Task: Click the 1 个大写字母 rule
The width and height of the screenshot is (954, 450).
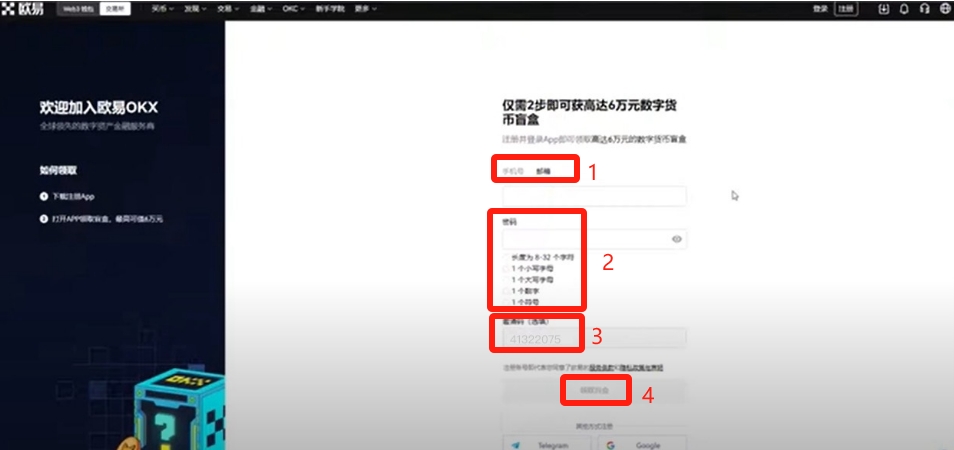Action: coord(532,280)
